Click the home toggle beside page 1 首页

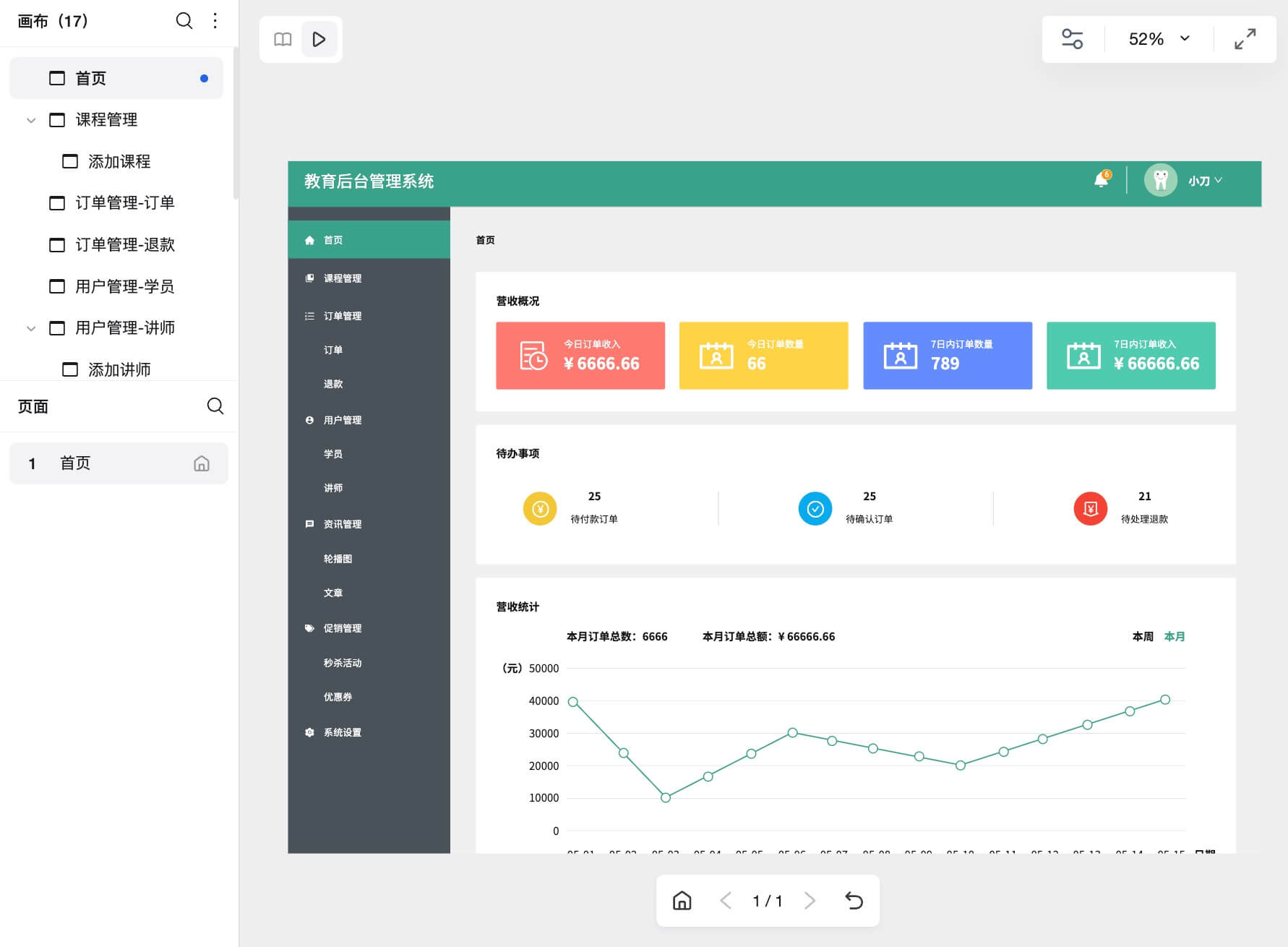pyautogui.click(x=201, y=463)
